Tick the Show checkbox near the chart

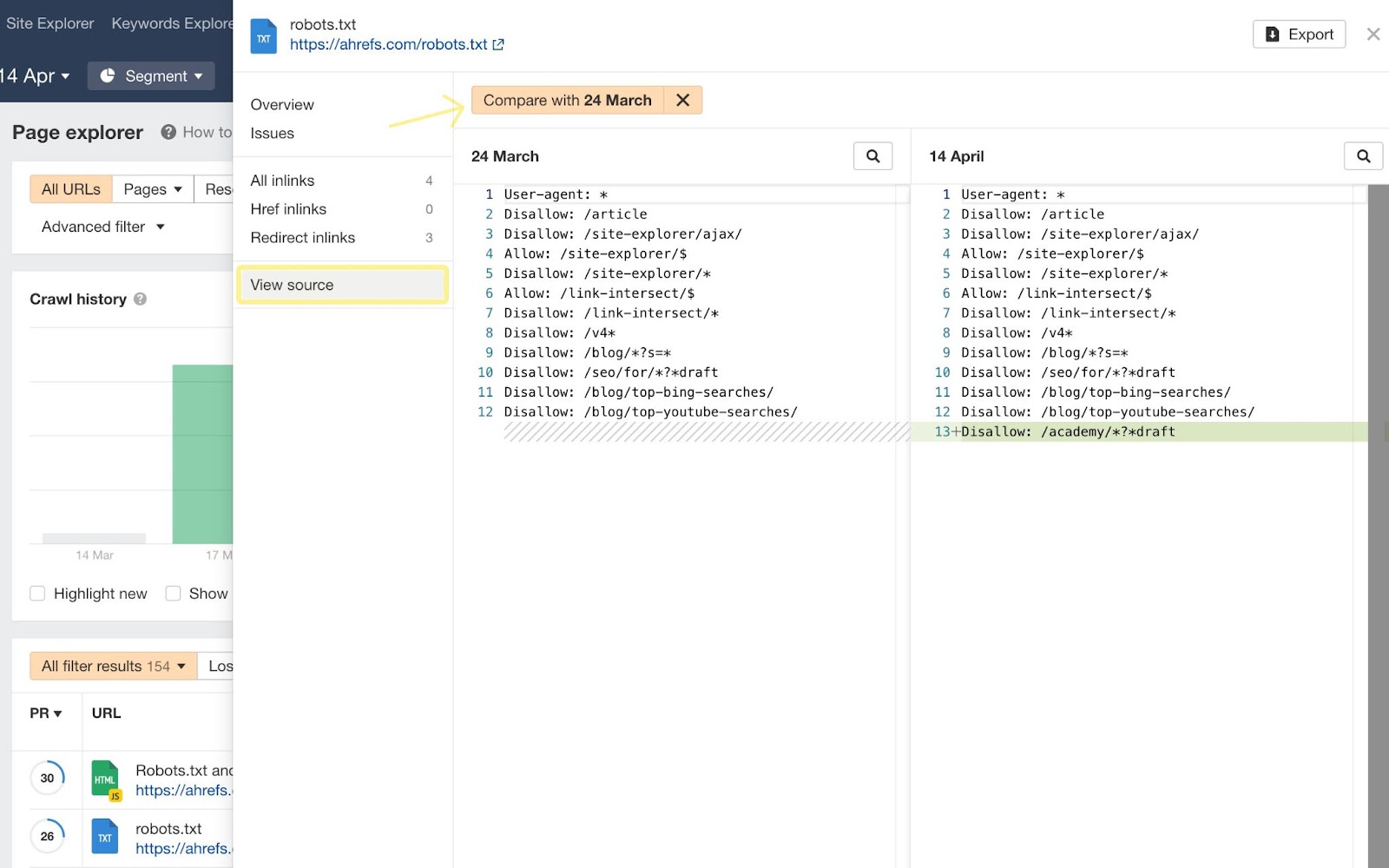pyautogui.click(x=174, y=593)
